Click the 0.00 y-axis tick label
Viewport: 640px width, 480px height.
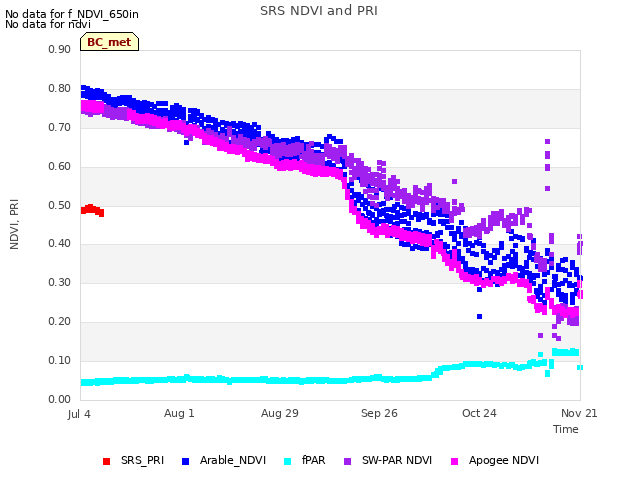pyautogui.click(x=60, y=399)
